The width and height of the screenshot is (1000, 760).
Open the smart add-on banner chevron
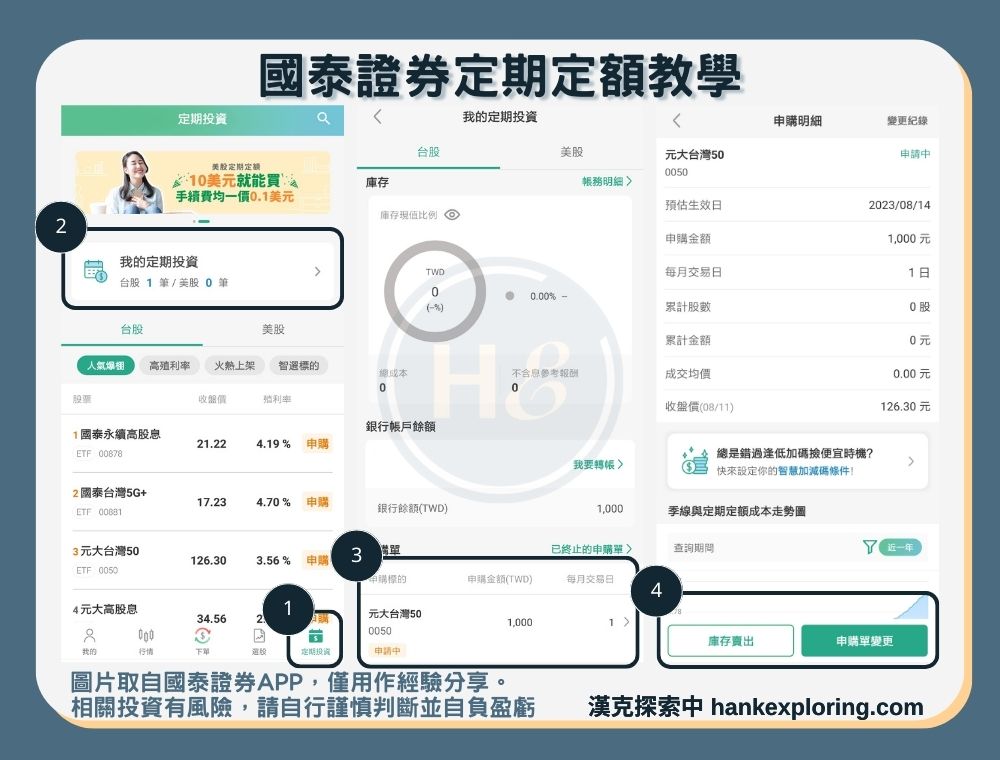(911, 462)
